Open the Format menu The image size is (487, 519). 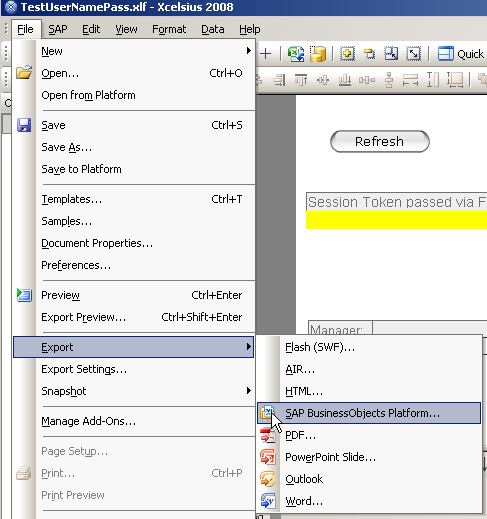pyautogui.click(x=169, y=29)
